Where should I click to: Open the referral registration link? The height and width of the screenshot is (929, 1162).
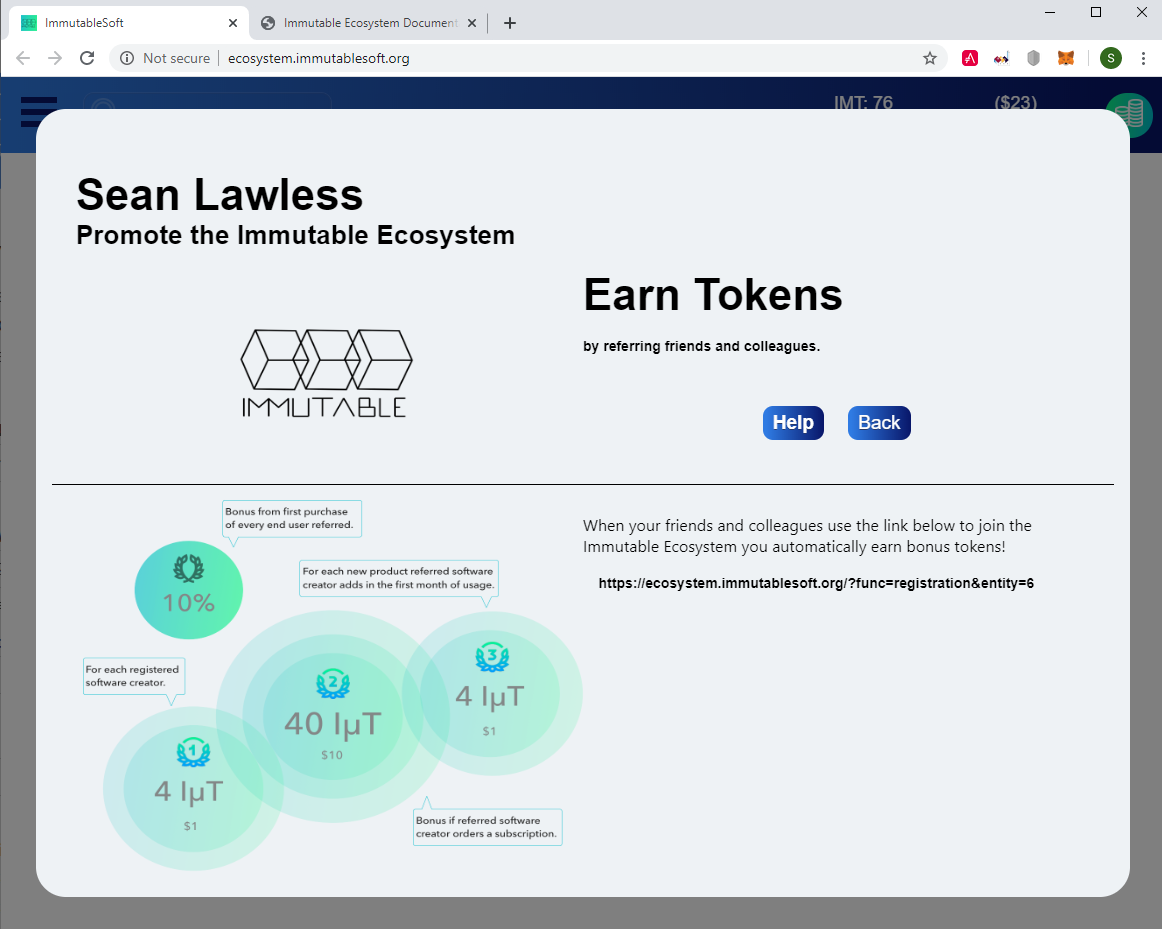point(816,582)
